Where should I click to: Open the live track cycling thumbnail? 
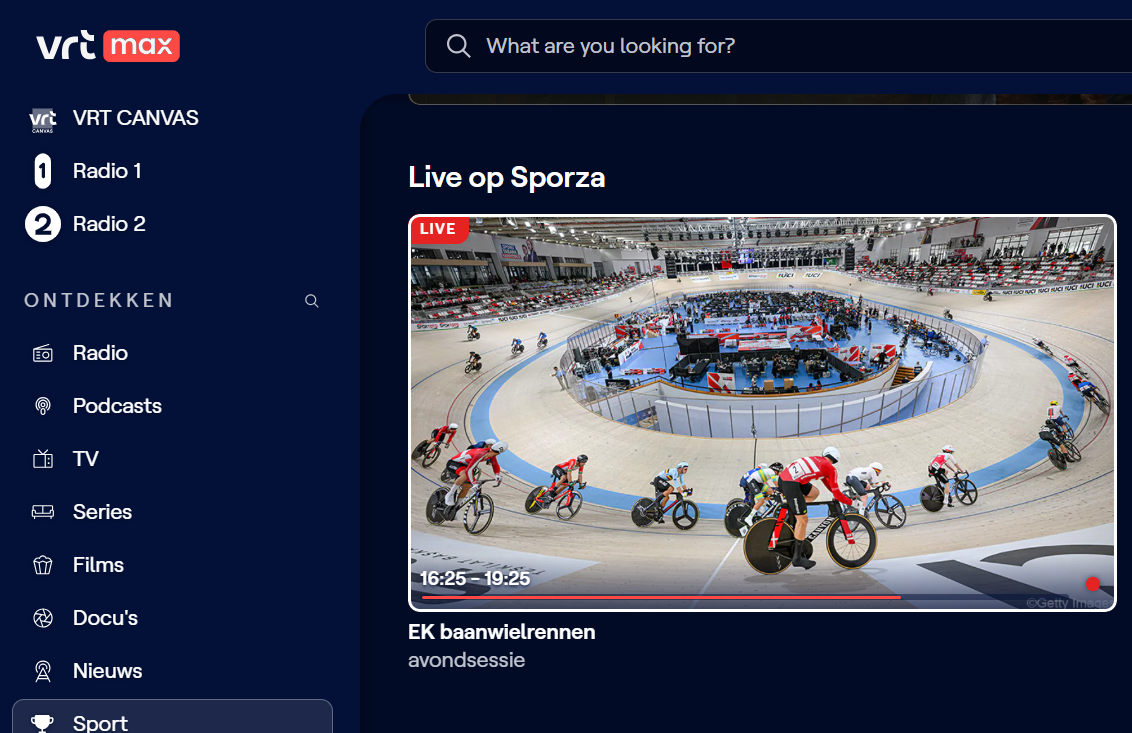tap(762, 413)
